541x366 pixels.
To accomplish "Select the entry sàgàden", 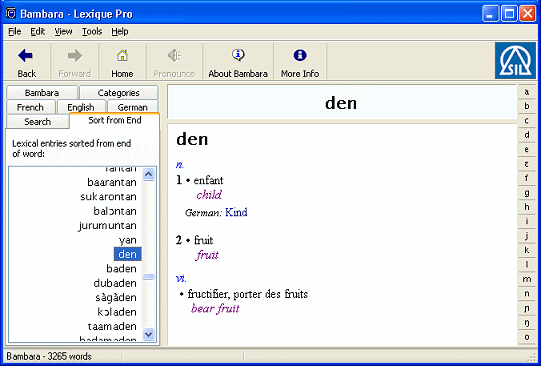I will pyautogui.click(x=116, y=297).
